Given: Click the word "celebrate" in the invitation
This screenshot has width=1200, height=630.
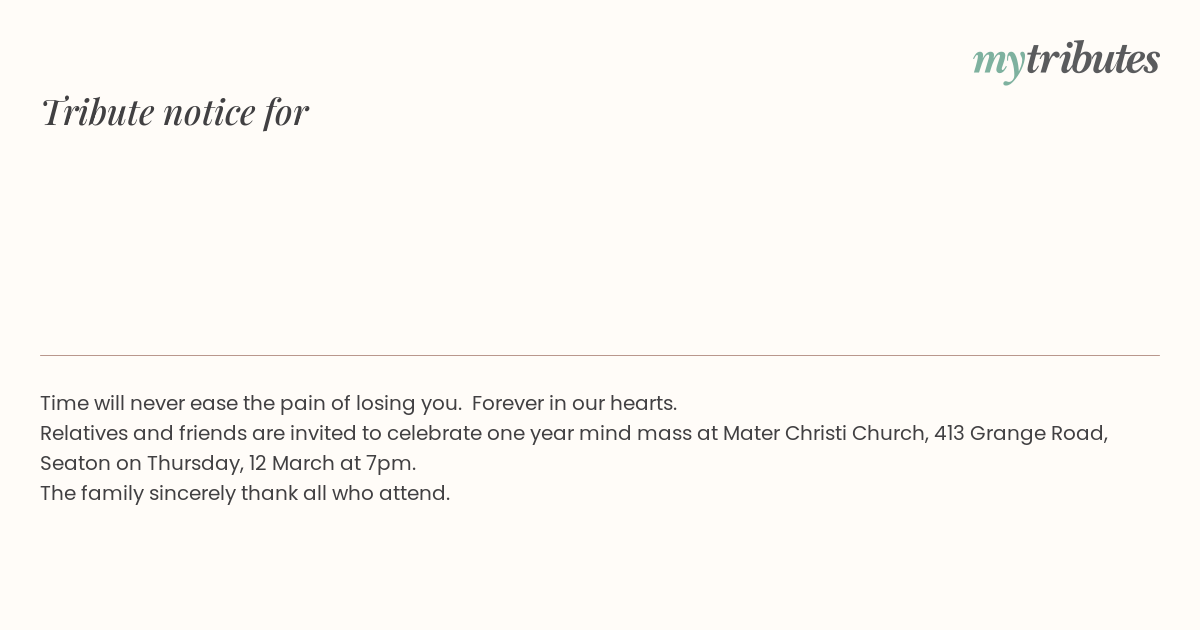Looking at the screenshot, I should [434, 434].
